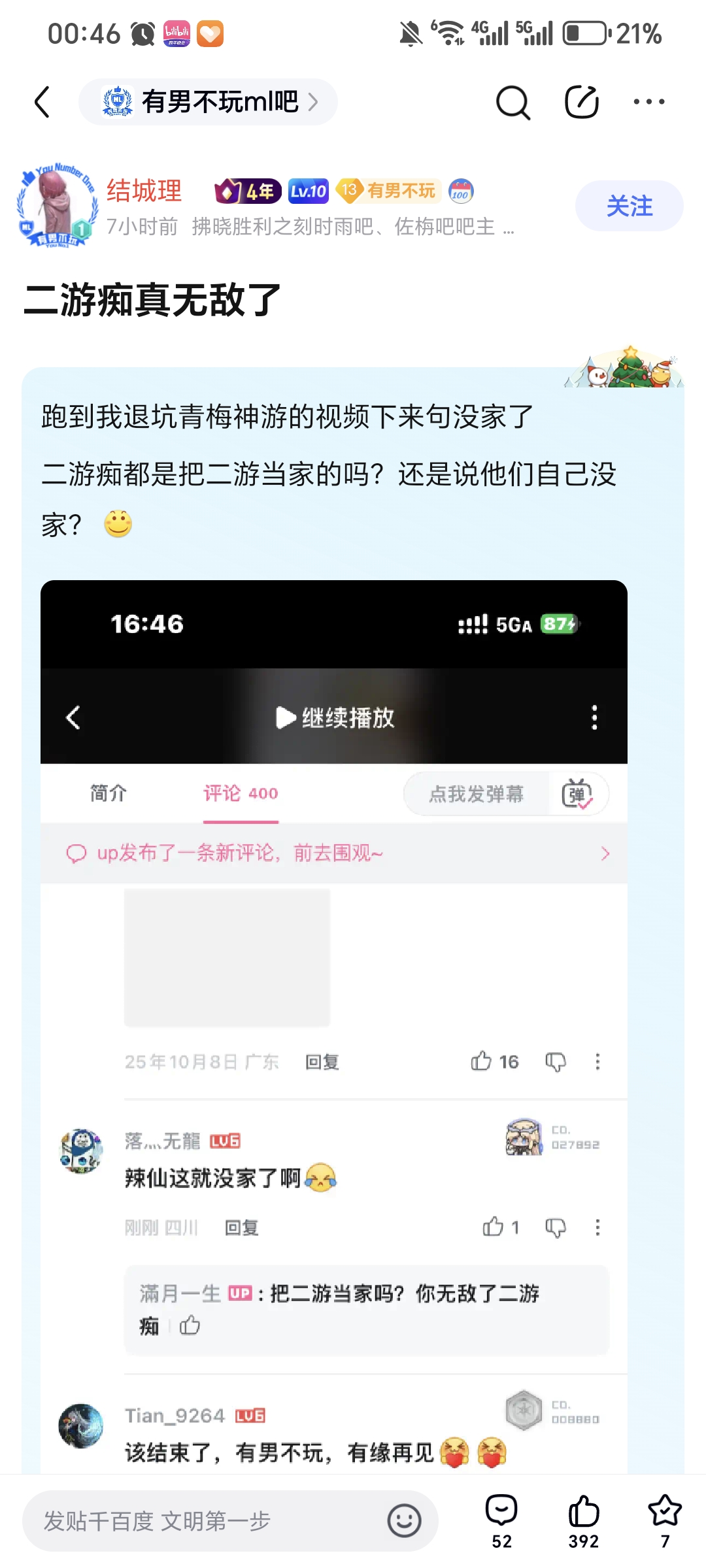Expand the up发布了一条新评论 banner arrow
Image resolution: width=706 pixels, height=1568 pixels.
click(605, 853)
